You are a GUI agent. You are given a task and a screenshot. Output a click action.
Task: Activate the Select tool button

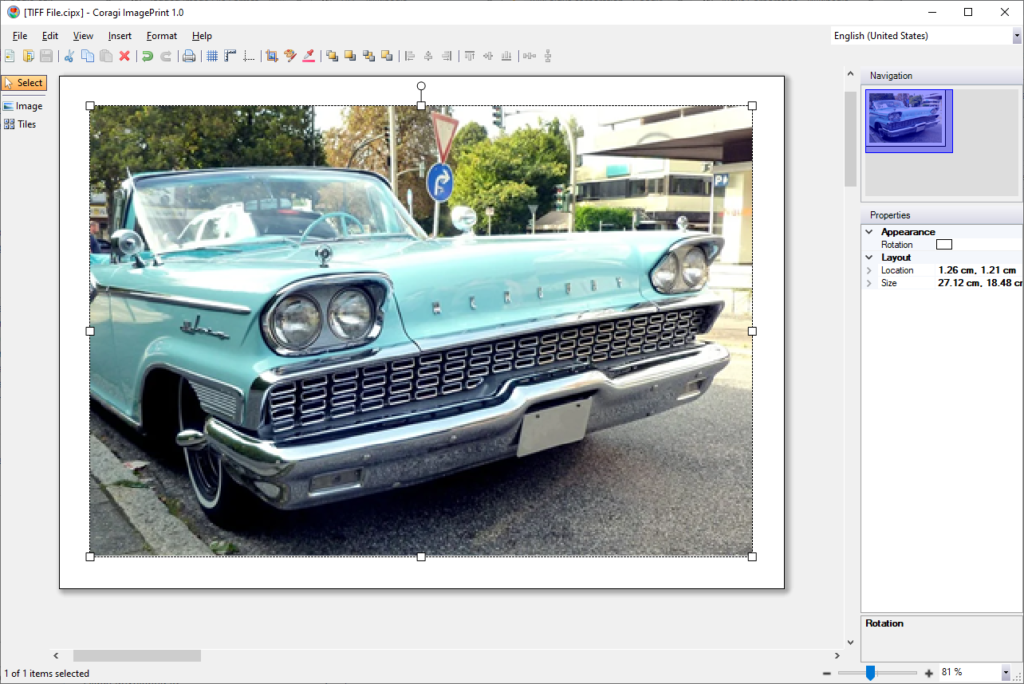pos(24,83)
